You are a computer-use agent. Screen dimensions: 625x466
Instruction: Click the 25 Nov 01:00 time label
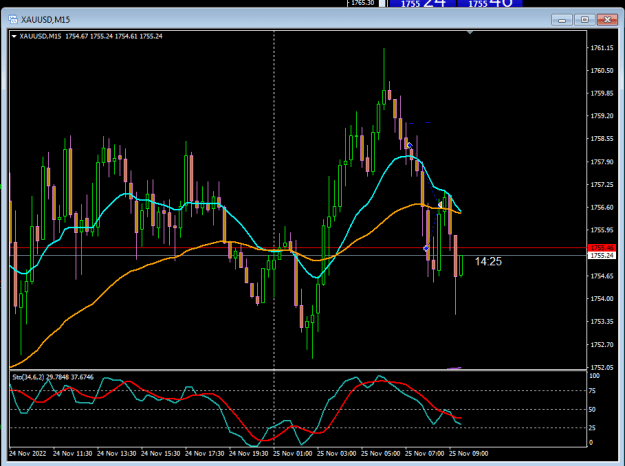click(293, 454)
